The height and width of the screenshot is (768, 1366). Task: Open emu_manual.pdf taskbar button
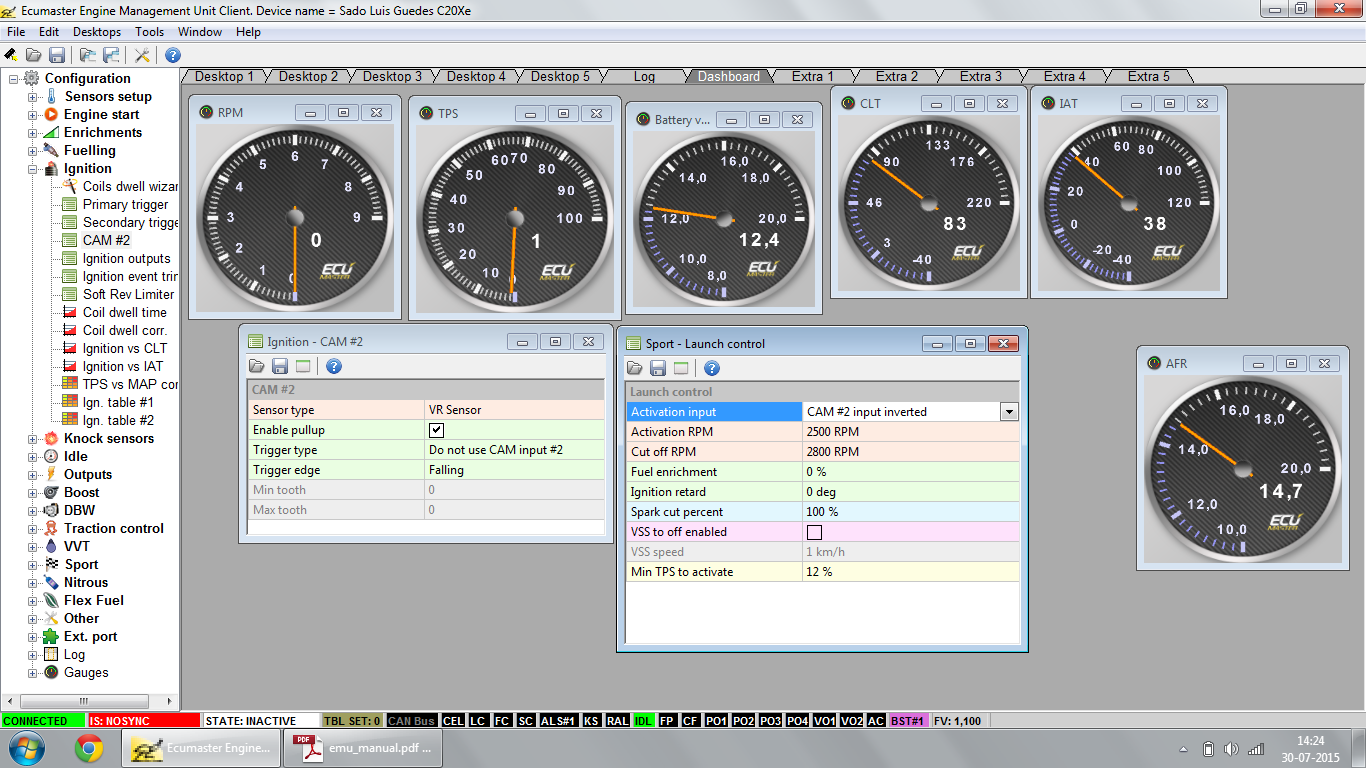(362, 748)
